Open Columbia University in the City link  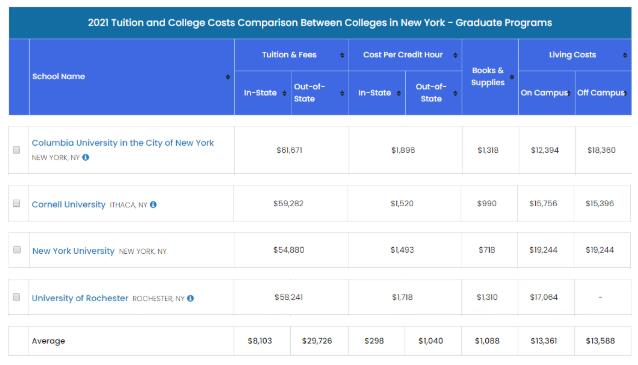pos(123,143)
